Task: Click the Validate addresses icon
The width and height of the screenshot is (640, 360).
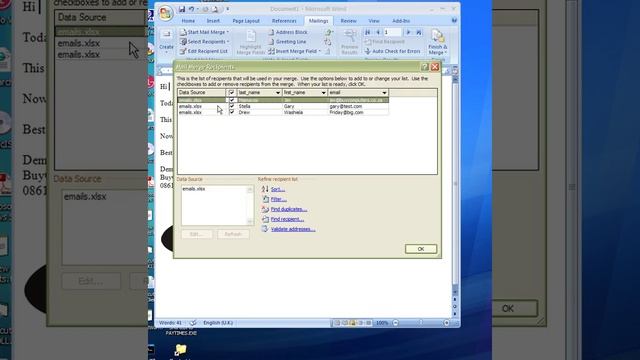Action: pos(265,229)
